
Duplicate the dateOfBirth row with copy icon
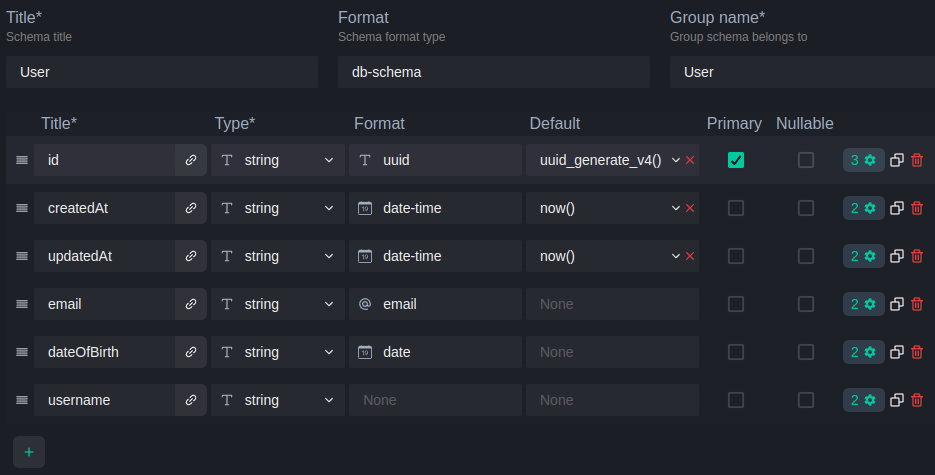click(897, 352)
